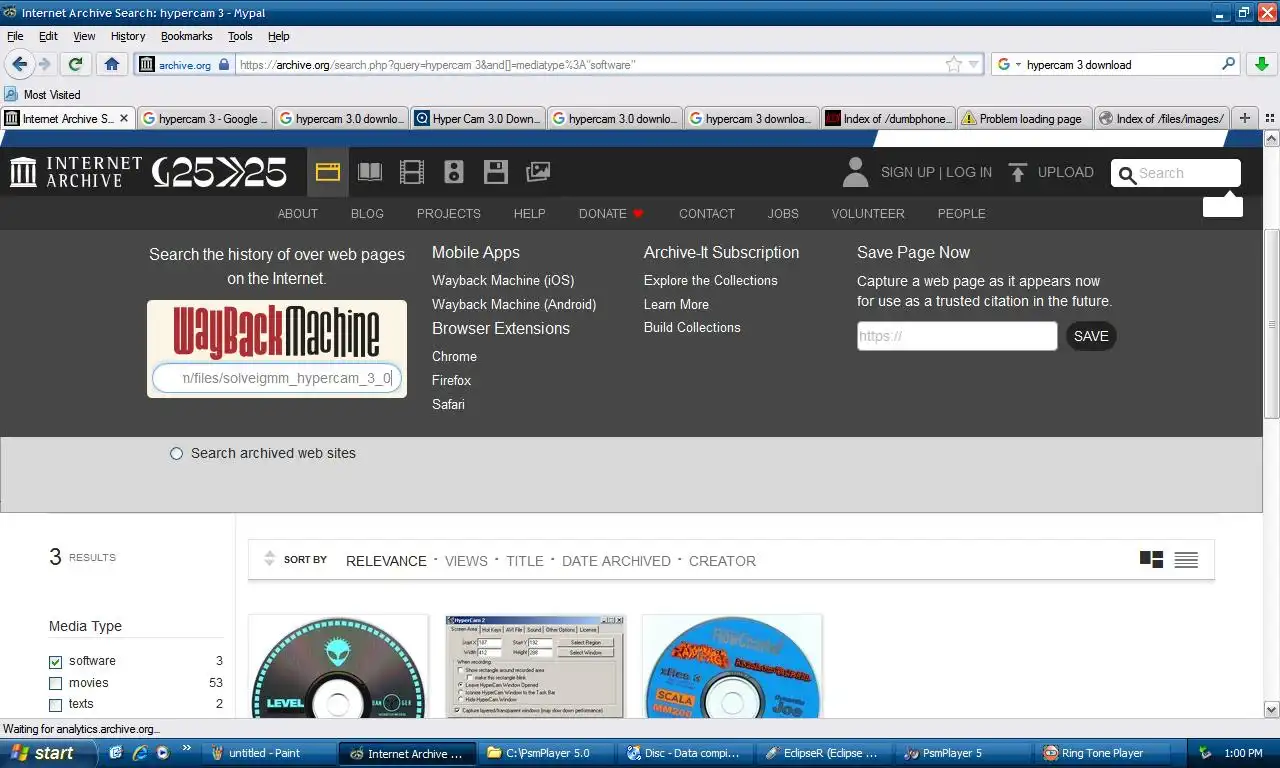
Task: Switch results to tile view icon
Action: click(x=1151, y=560)
